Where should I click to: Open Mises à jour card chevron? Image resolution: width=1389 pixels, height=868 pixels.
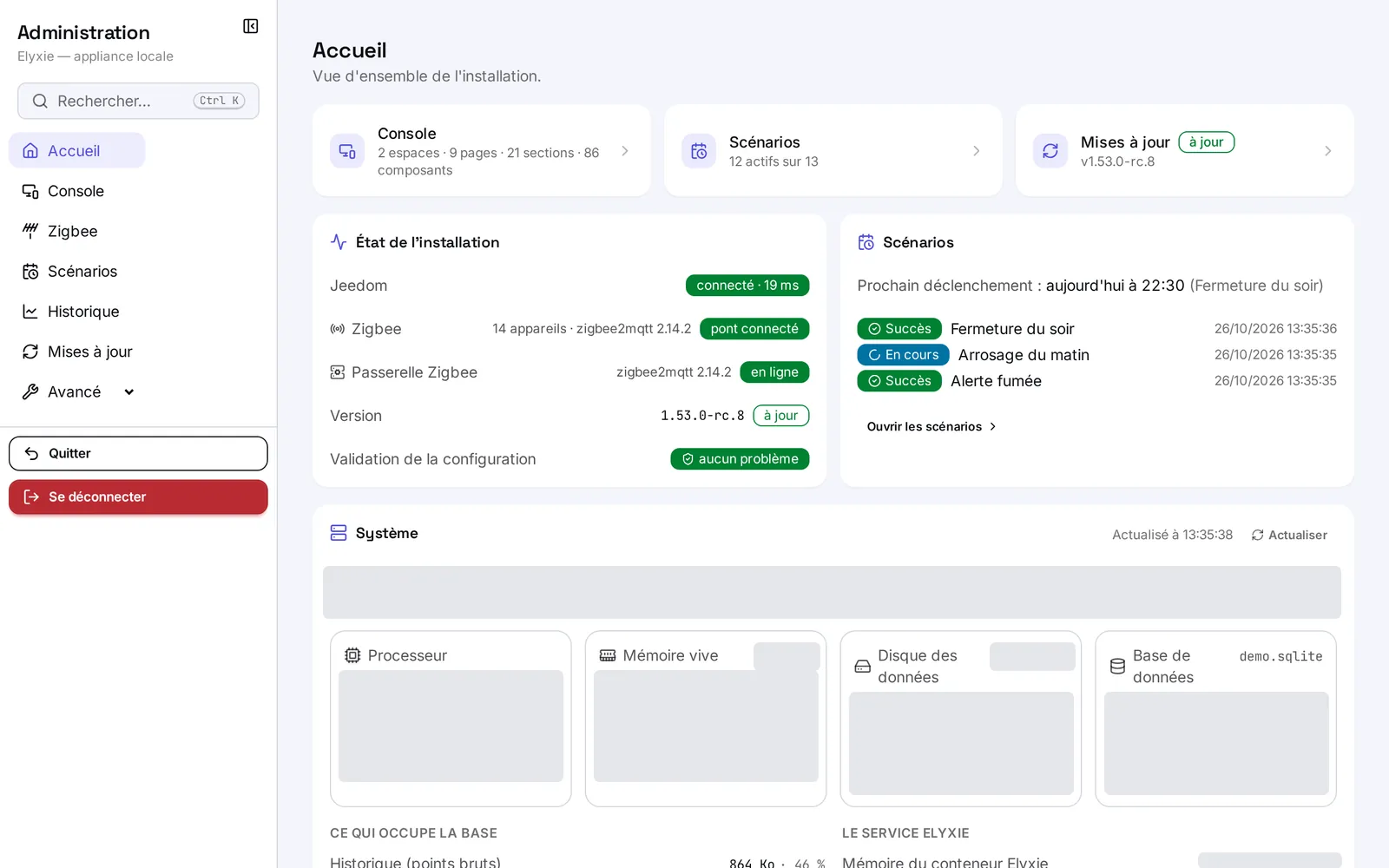1328,151
